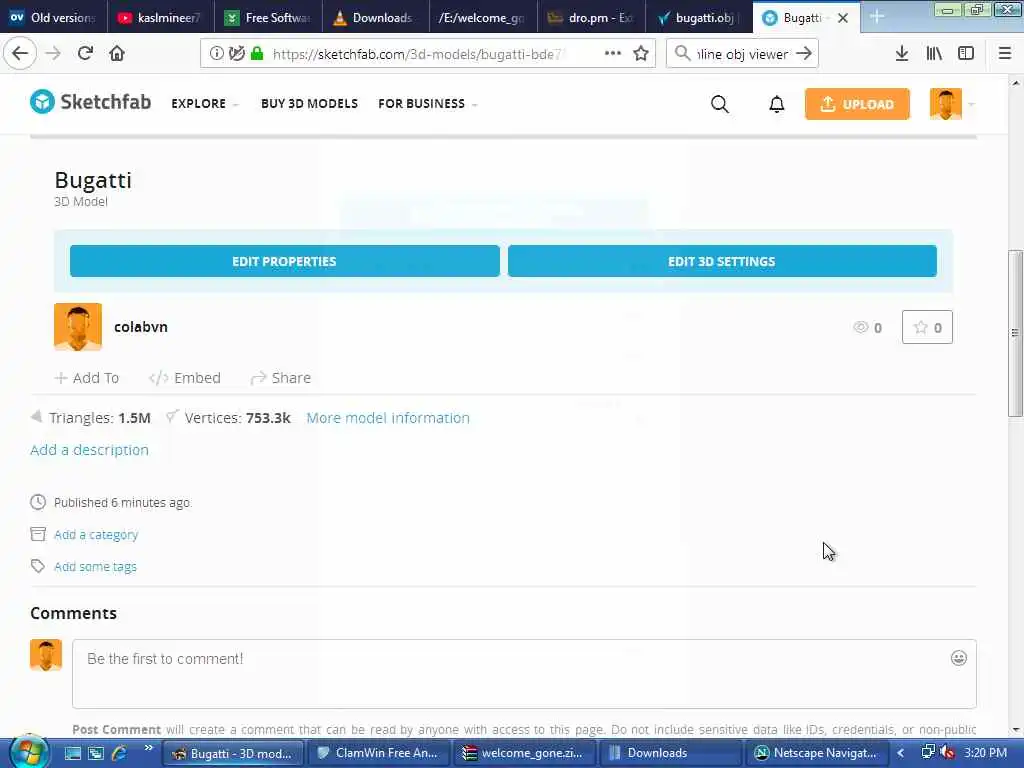
Task: Open the Firefox hamburger menu
Action: (x=1005, y=54)
